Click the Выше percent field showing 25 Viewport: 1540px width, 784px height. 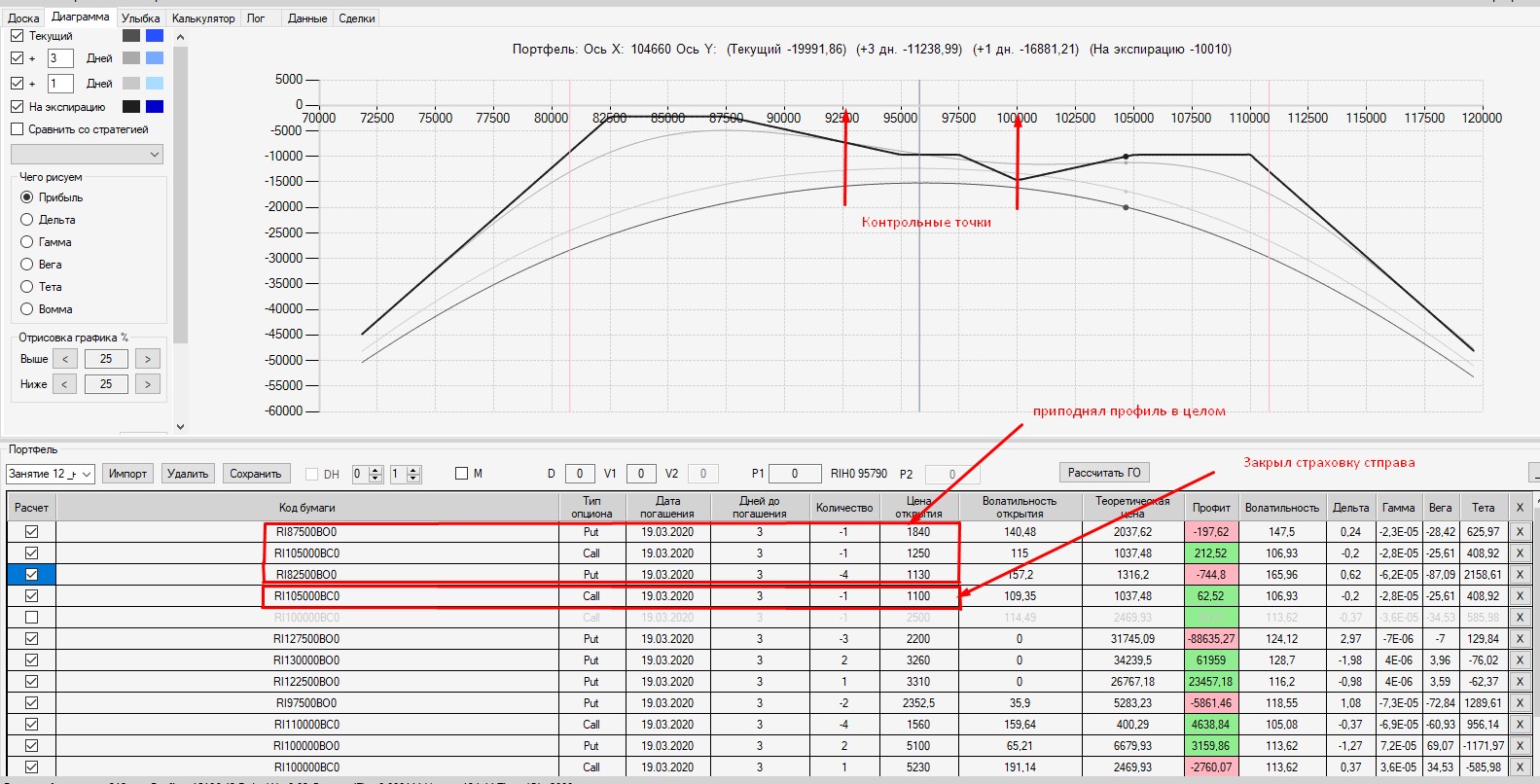(x=106, y=359)
